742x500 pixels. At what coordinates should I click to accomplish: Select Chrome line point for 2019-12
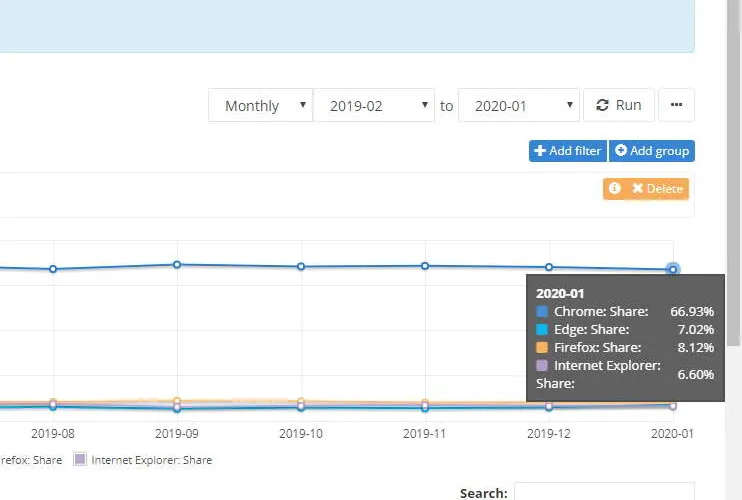coord(549,267)
